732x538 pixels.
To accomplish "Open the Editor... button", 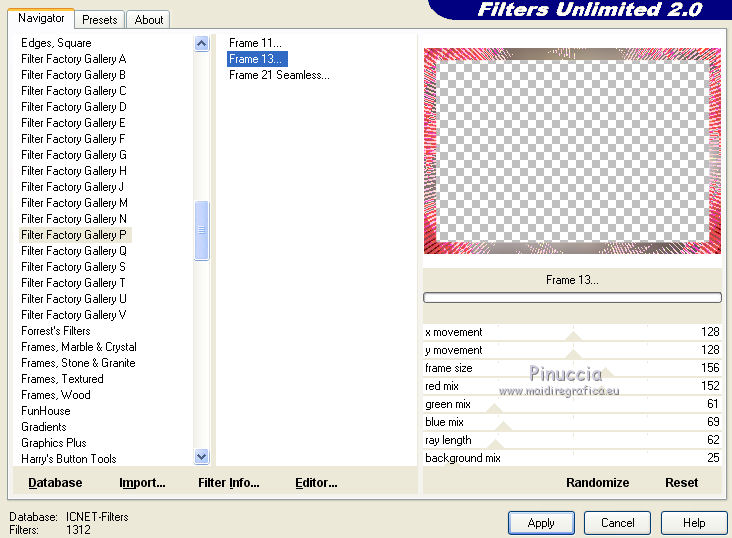I will click(x=316, y=482).
